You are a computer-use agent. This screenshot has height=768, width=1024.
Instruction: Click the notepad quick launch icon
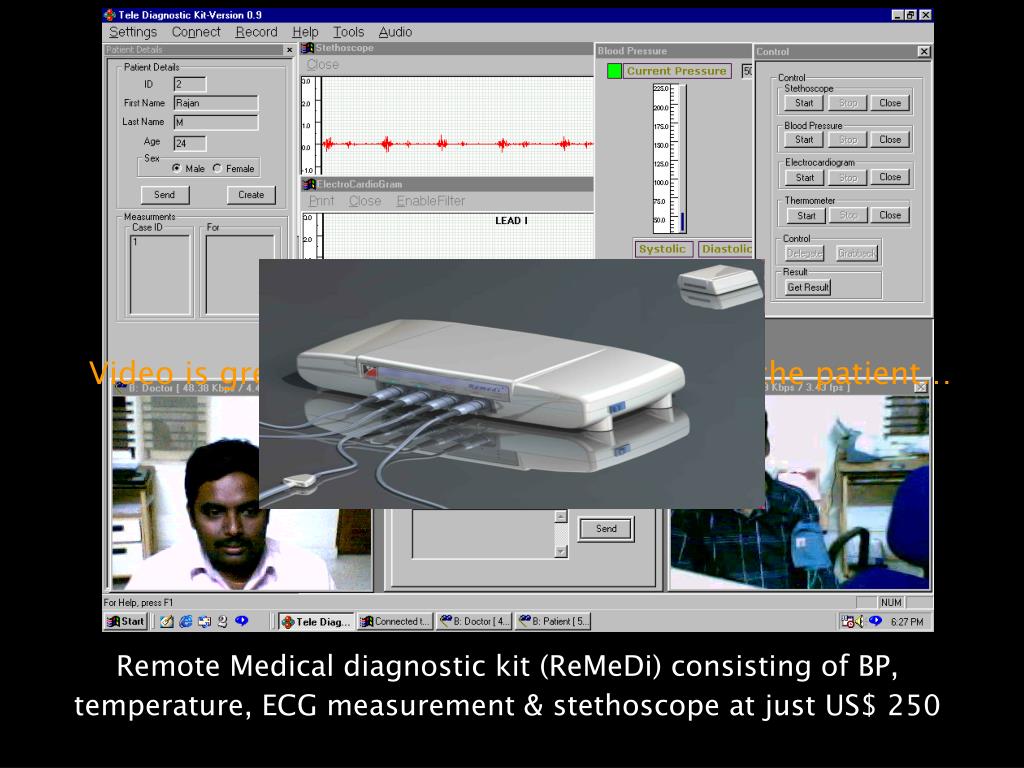(167, 622)
